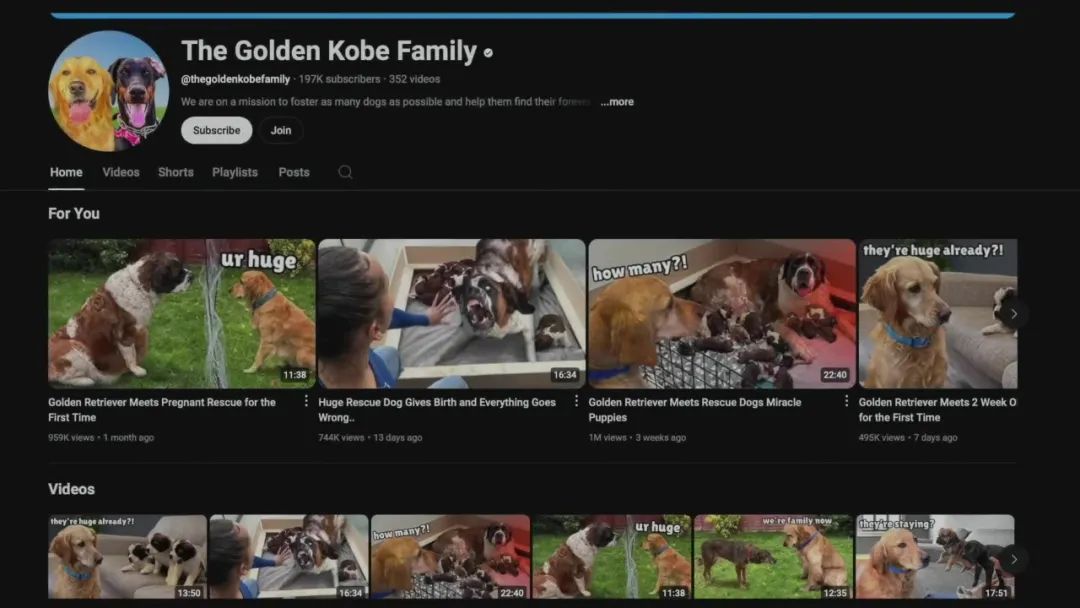The image size is (1080, 608).
Task: Go to the Playlists tab
Action: point(235,172)
